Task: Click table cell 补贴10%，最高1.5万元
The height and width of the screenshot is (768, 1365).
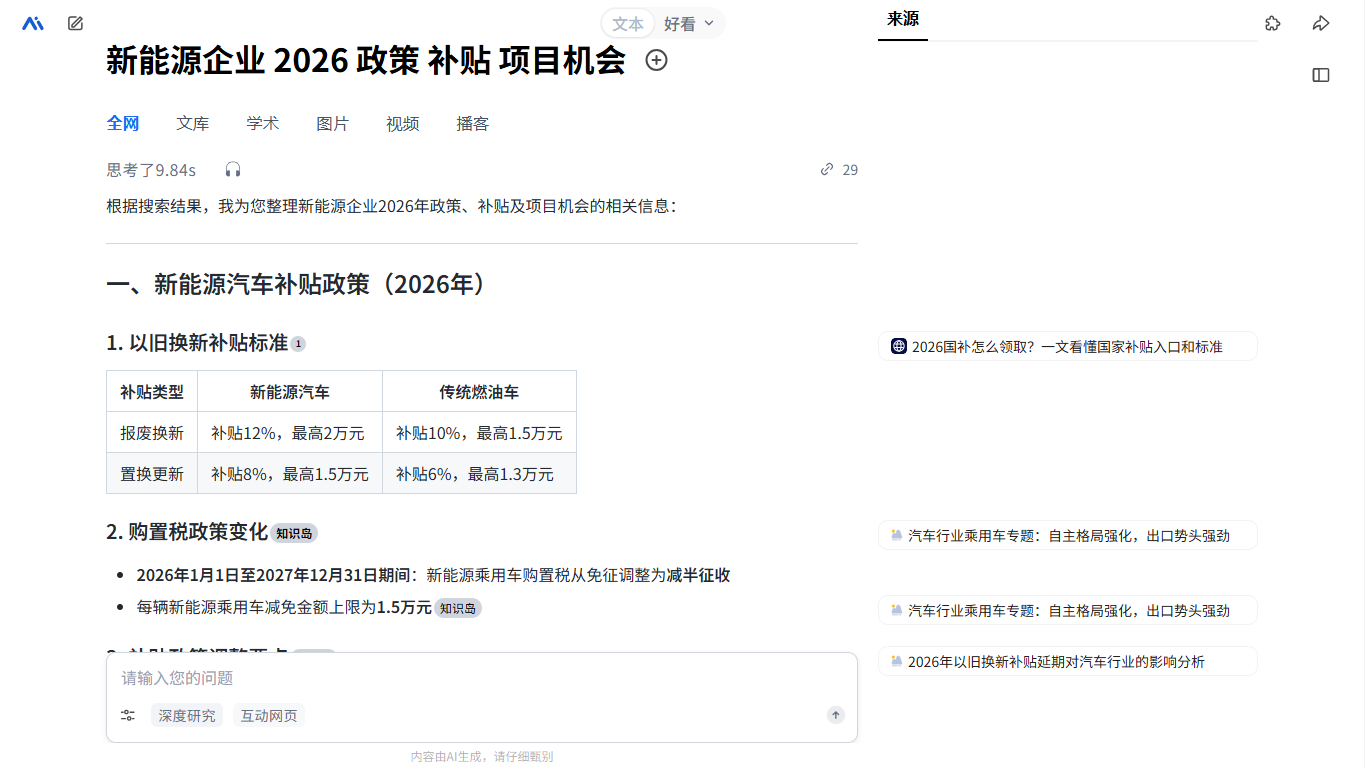Action: point(479,433)
